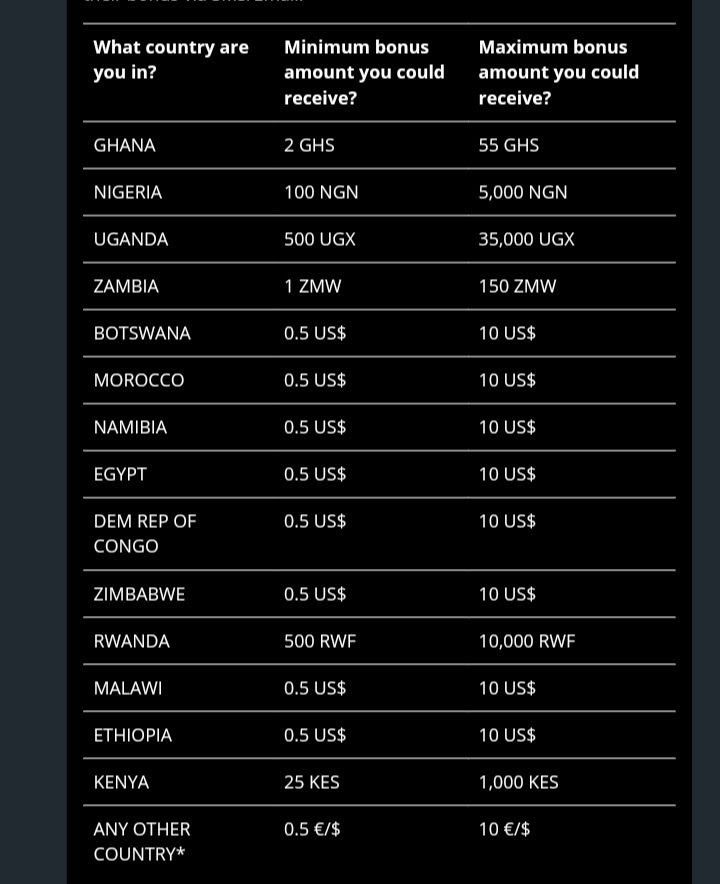
Task: Click the Maximum bonus amount column header
Action: 558,72
